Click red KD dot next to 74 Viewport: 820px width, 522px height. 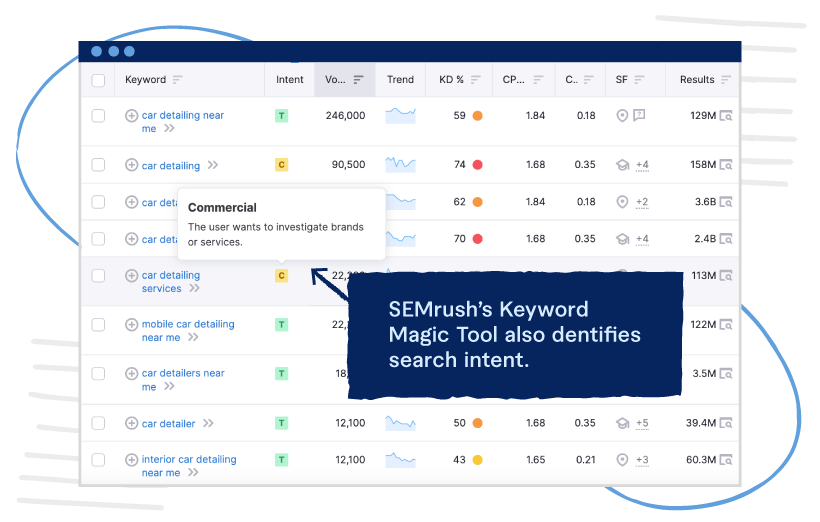[x=477, y=165]
